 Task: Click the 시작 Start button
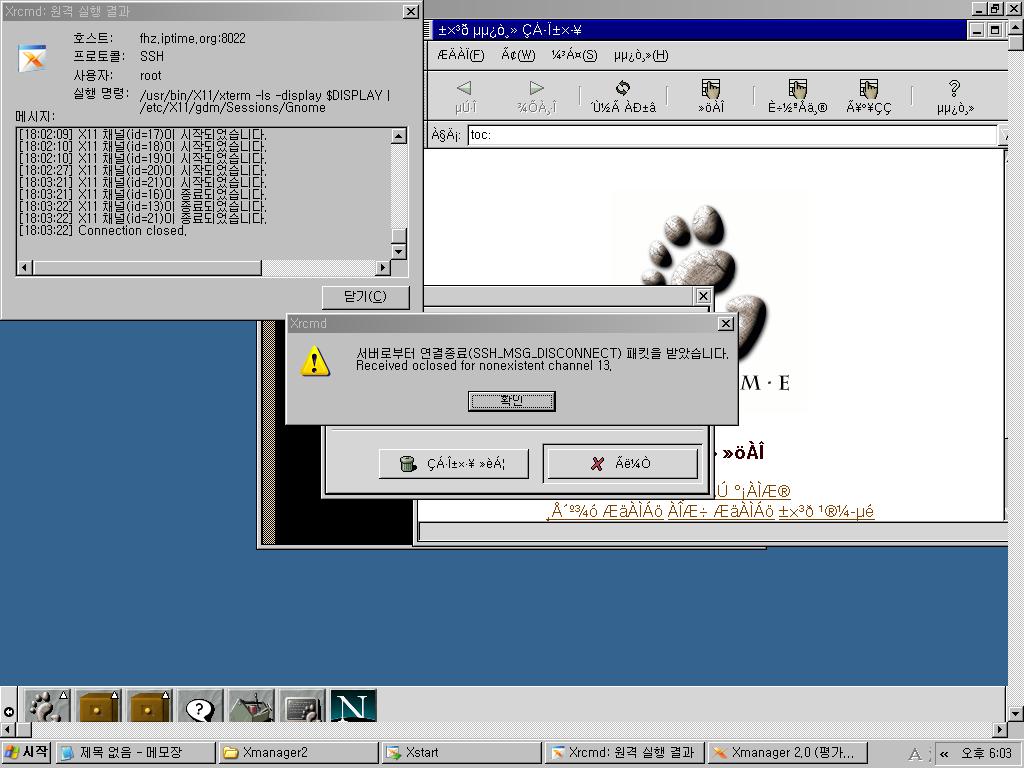26,752
